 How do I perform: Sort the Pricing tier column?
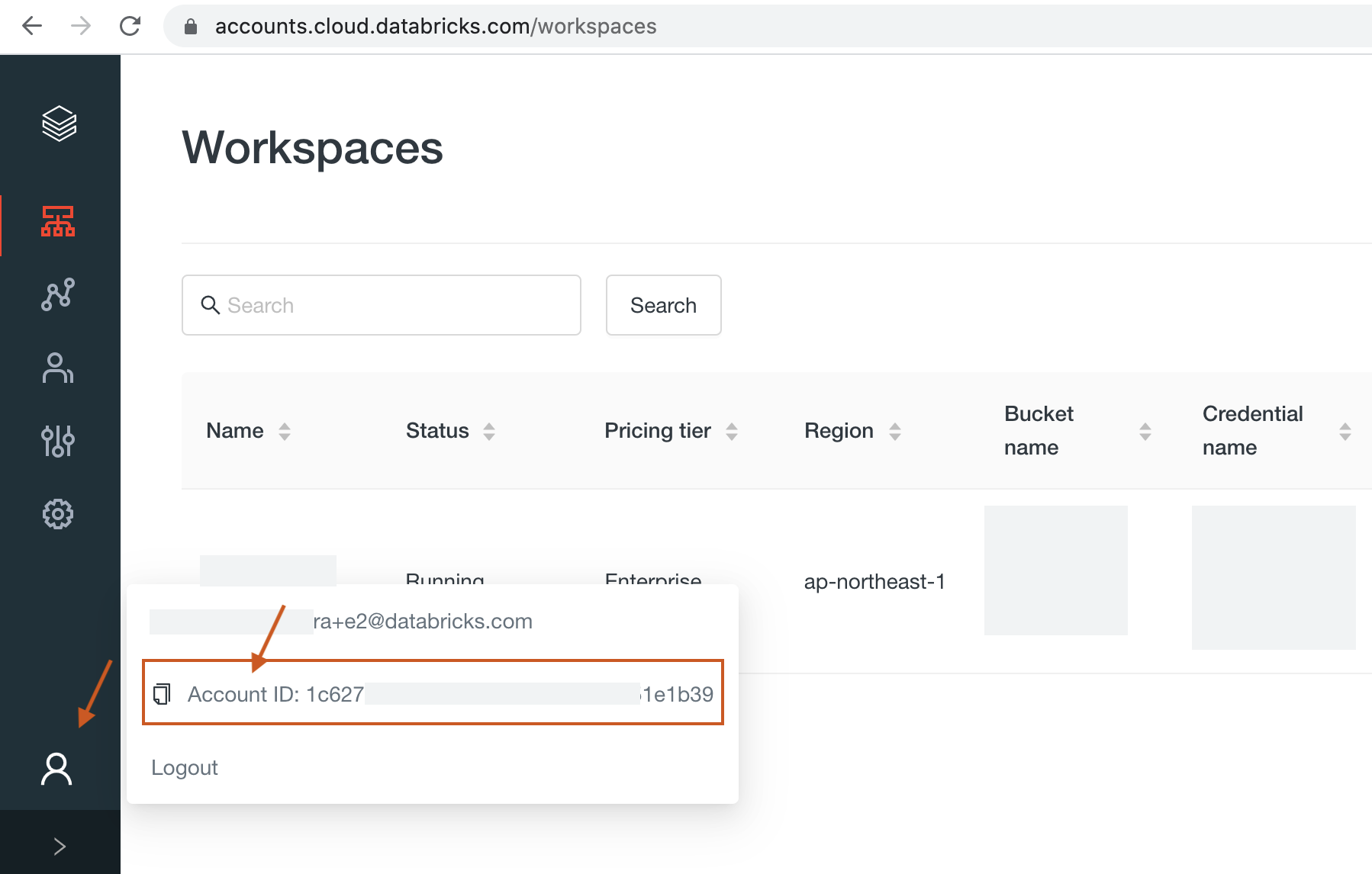click(732, 431)
